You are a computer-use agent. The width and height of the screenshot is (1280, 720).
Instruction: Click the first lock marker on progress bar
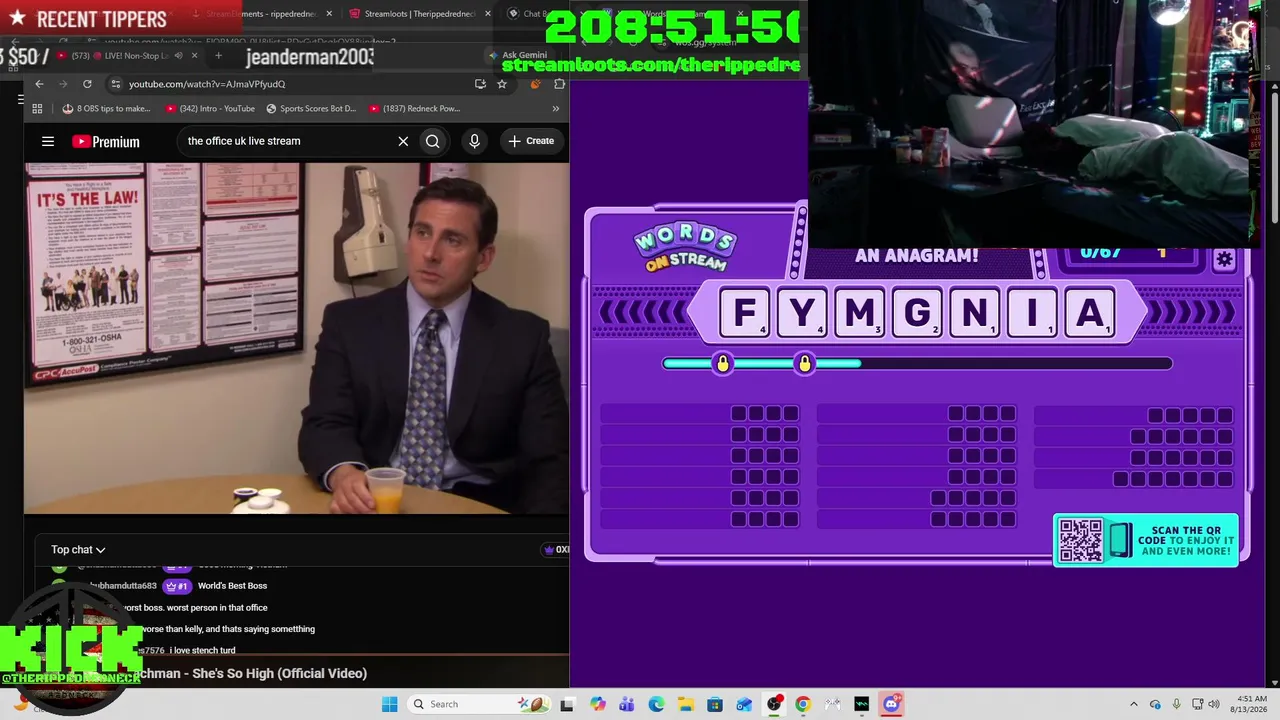723,363
